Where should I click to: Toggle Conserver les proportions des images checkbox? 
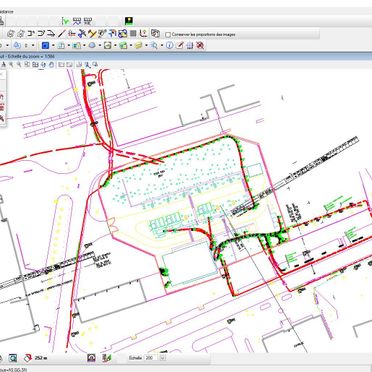pos(168,34)
